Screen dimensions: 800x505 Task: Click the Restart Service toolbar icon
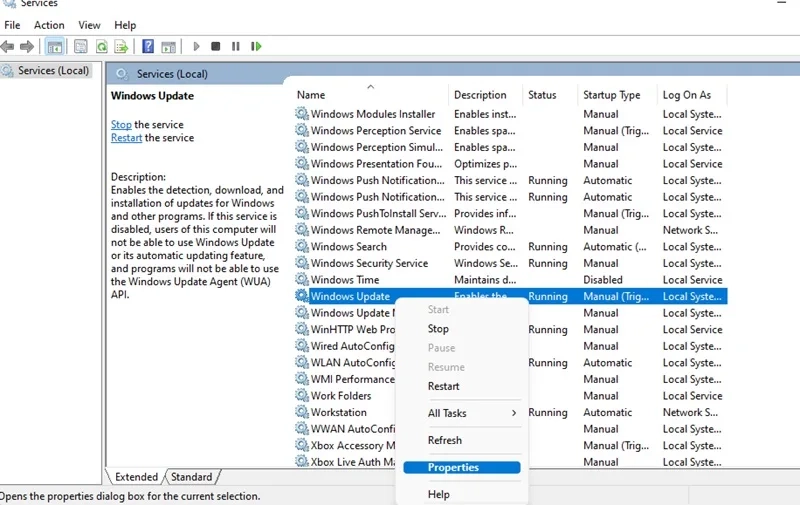(257, 46)
